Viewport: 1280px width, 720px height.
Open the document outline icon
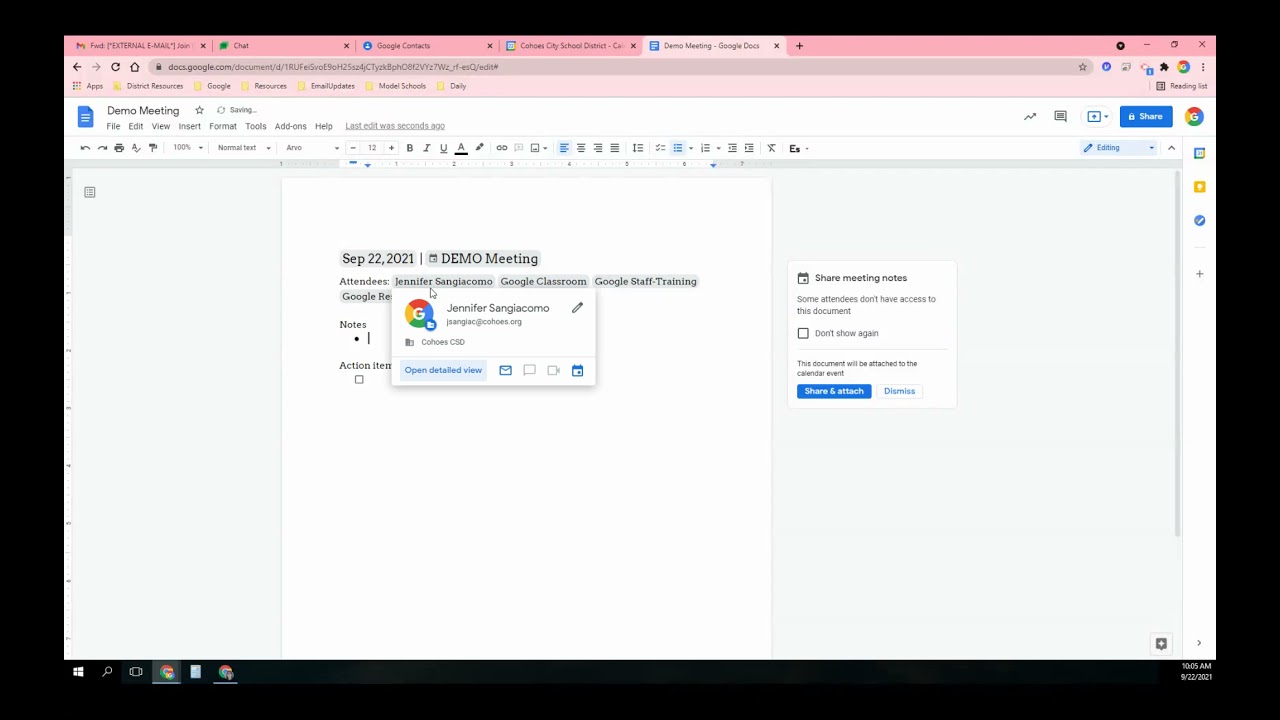coord(90,192)
